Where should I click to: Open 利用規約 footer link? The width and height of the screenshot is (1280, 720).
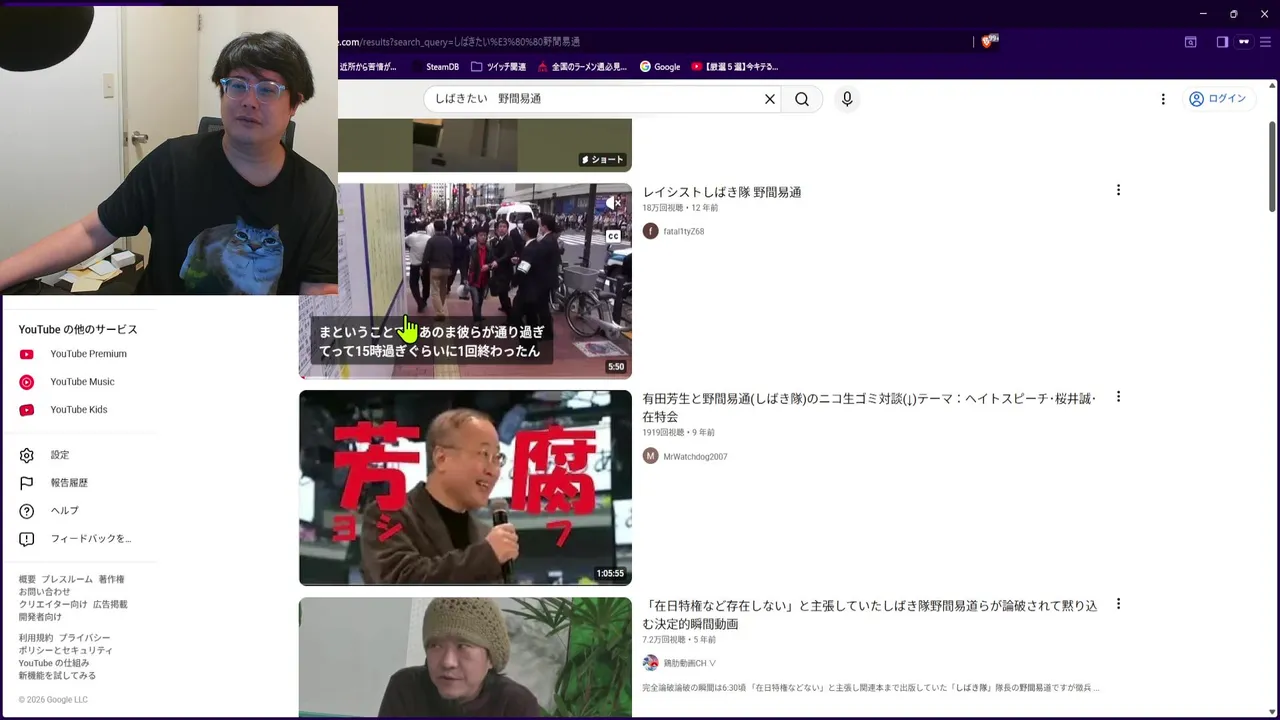[x=36, y=638]
